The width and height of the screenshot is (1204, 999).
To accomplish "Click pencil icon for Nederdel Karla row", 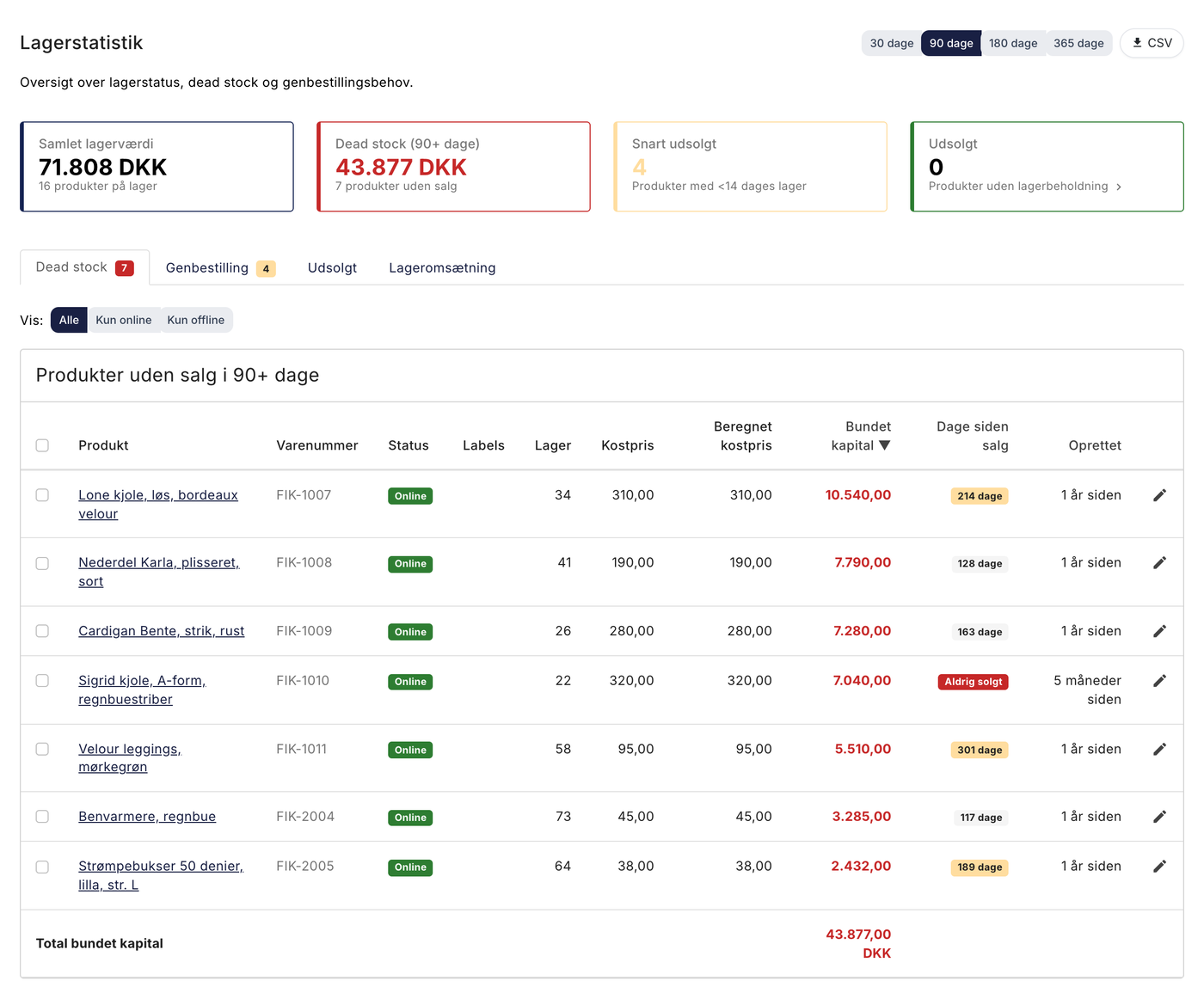I will tap(1159, 563).
